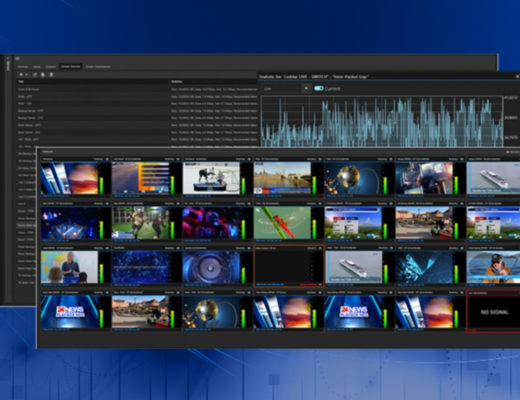Select the empty black tile with orange border
520x400 pixels.
click(x=289, y=266)
